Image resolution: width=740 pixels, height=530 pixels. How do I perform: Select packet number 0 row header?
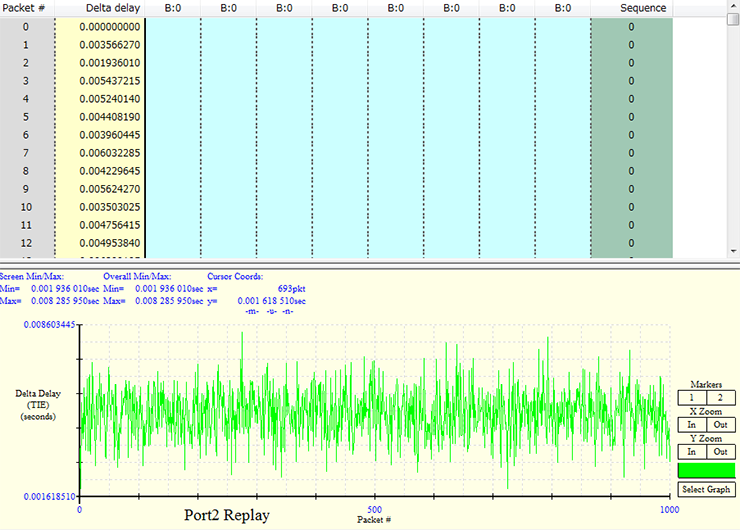(26, 27)
